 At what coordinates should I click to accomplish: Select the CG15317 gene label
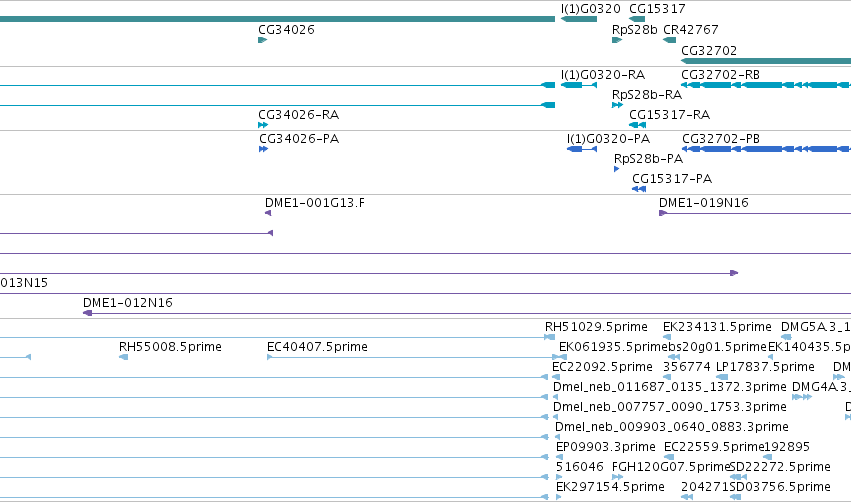(657, 9)
